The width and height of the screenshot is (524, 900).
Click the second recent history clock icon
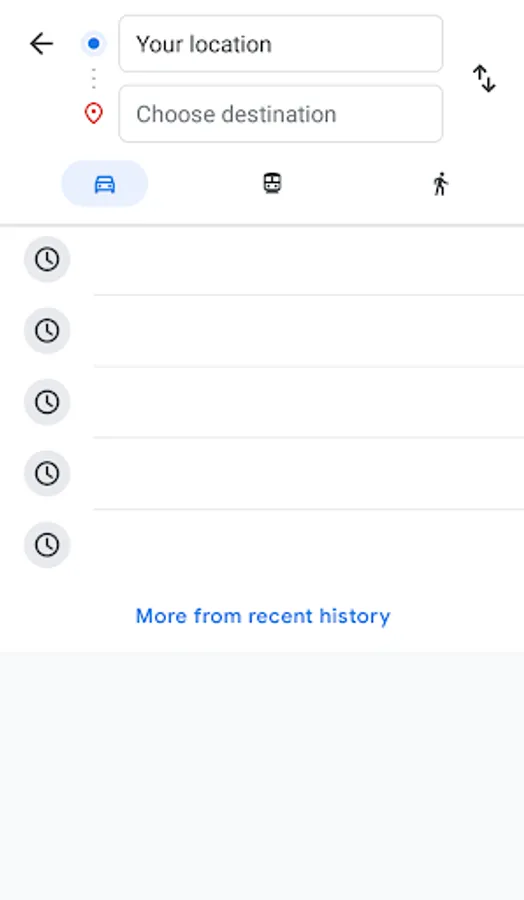point(47,331)
